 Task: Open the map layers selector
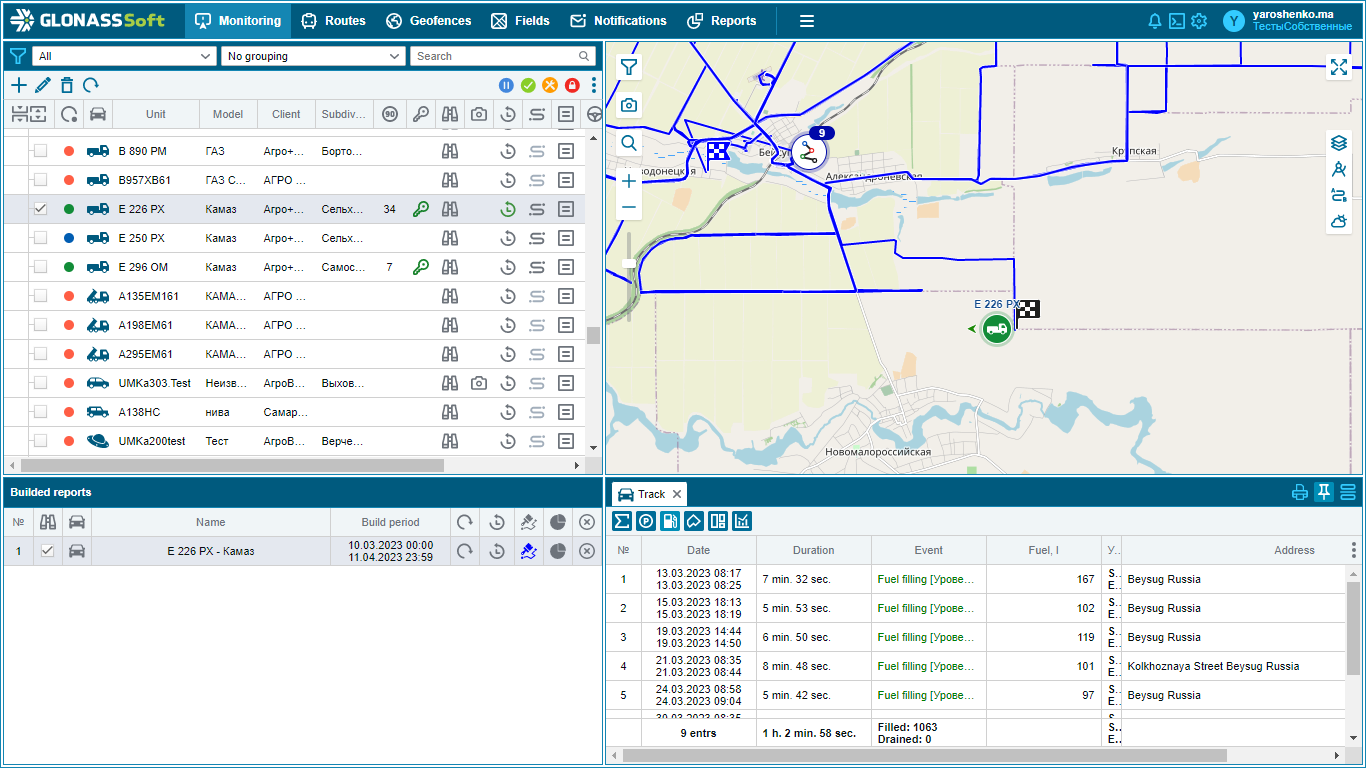coord(1339,143)
